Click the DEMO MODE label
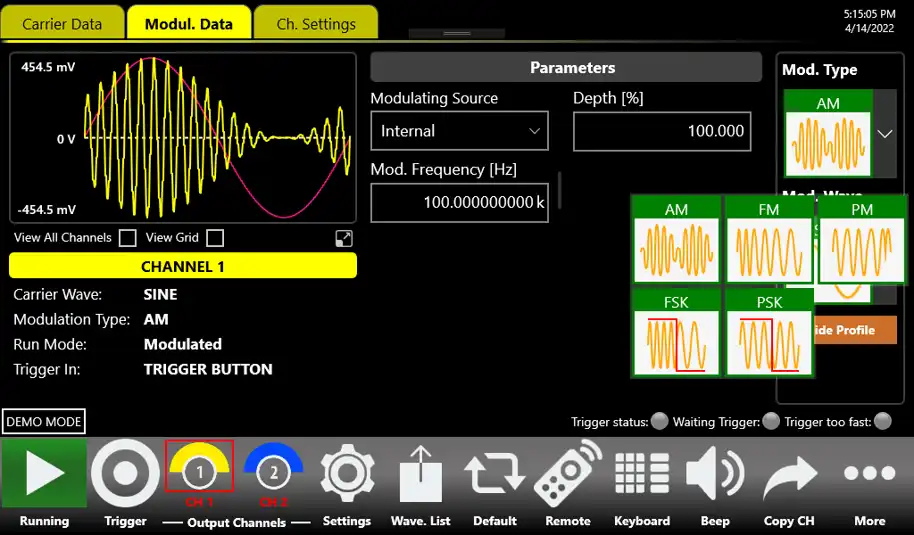The image size is (914, 535). 44,421
